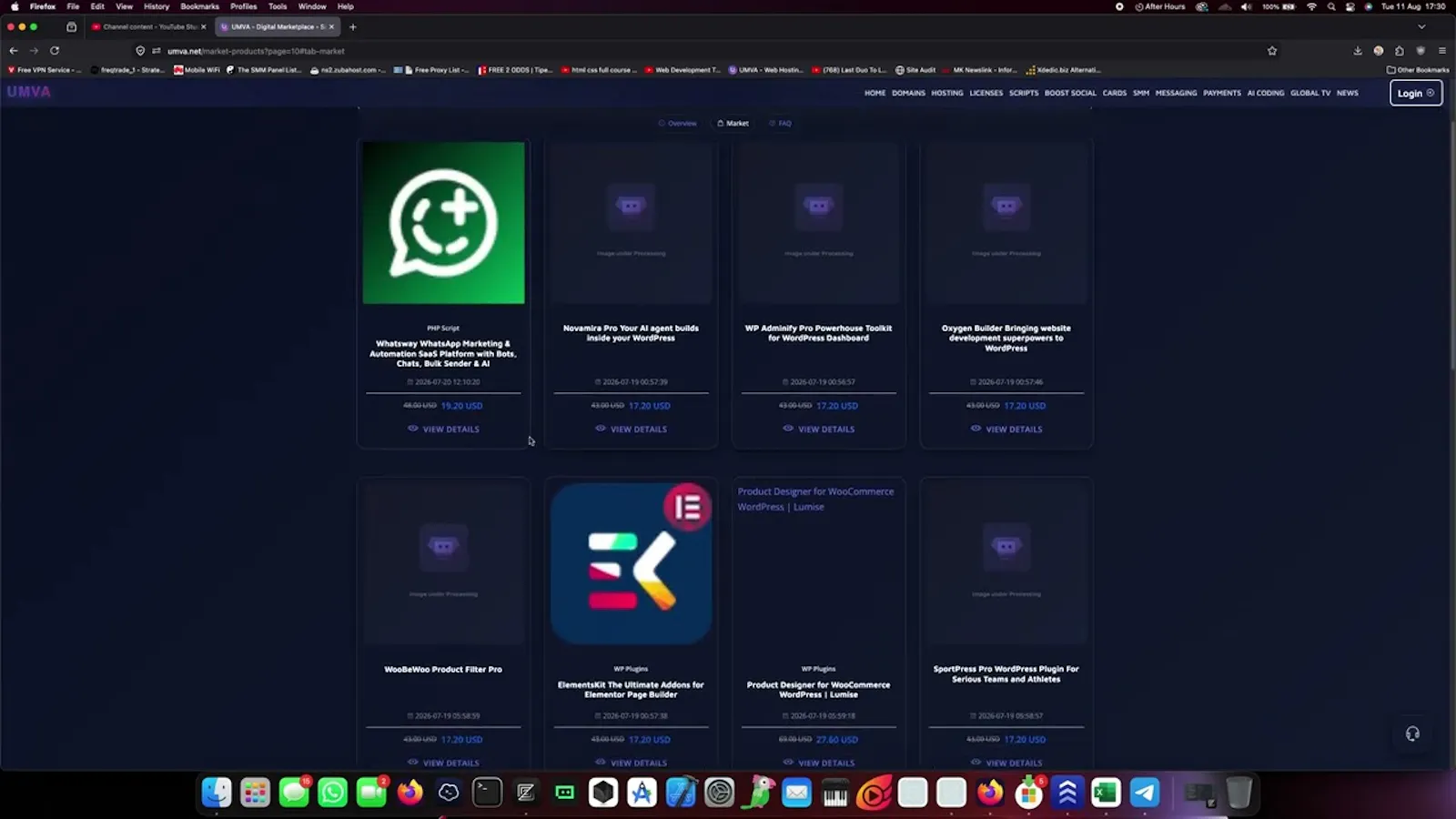Open GLOBAL TV navigation link
1456x819 pixels.
point(1309,93)
